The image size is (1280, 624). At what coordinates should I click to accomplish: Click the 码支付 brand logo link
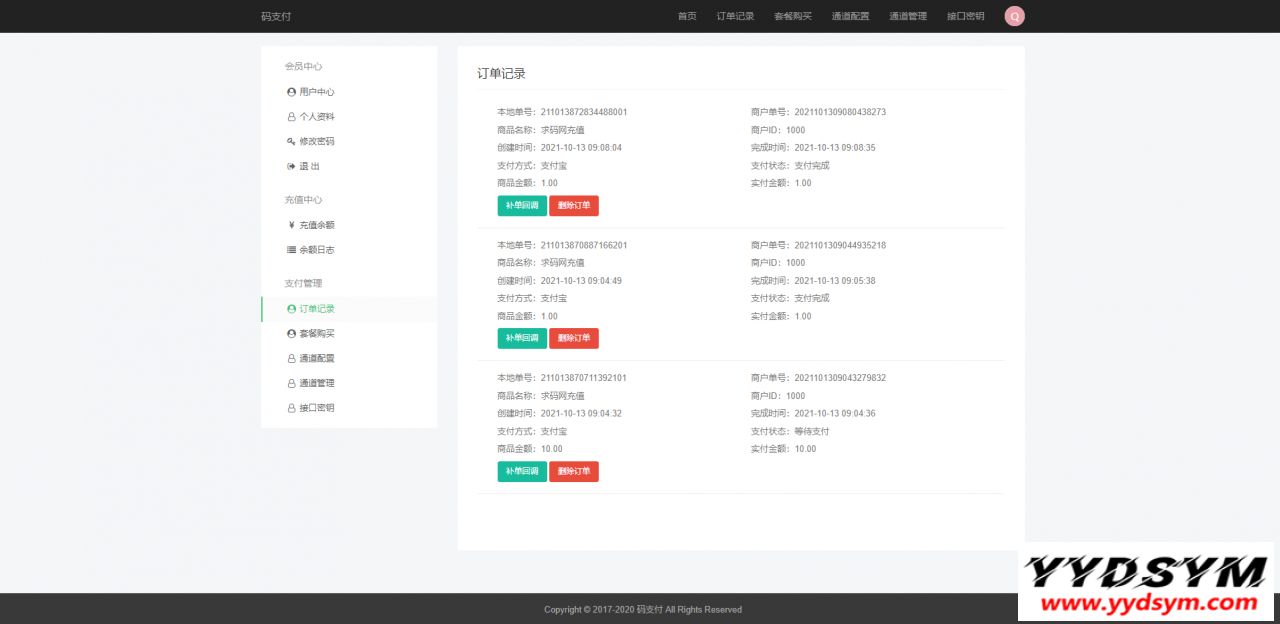[276, 17]
